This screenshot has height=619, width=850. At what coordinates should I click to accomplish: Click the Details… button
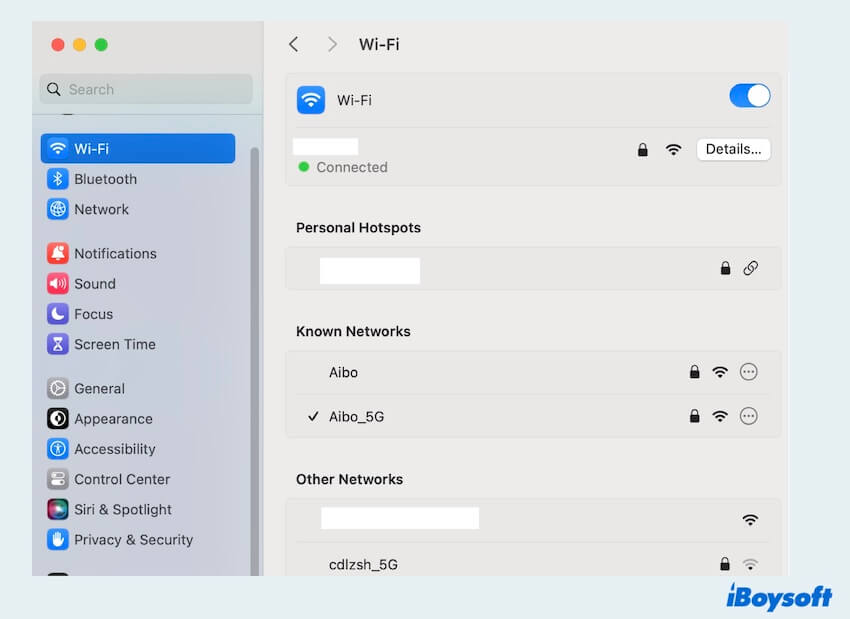[733, 149]
